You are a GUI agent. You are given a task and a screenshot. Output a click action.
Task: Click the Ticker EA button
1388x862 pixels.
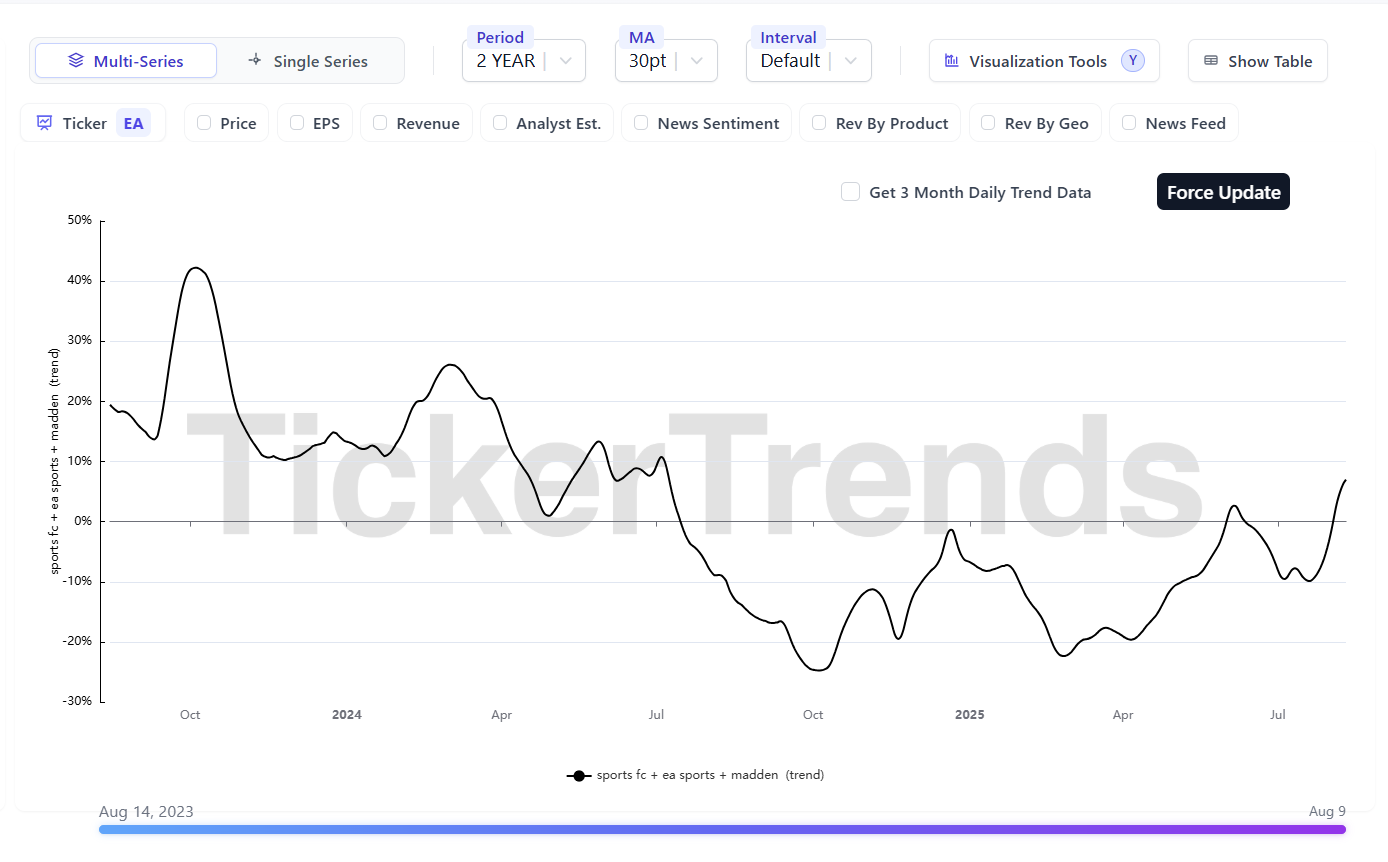coord(93,123)
